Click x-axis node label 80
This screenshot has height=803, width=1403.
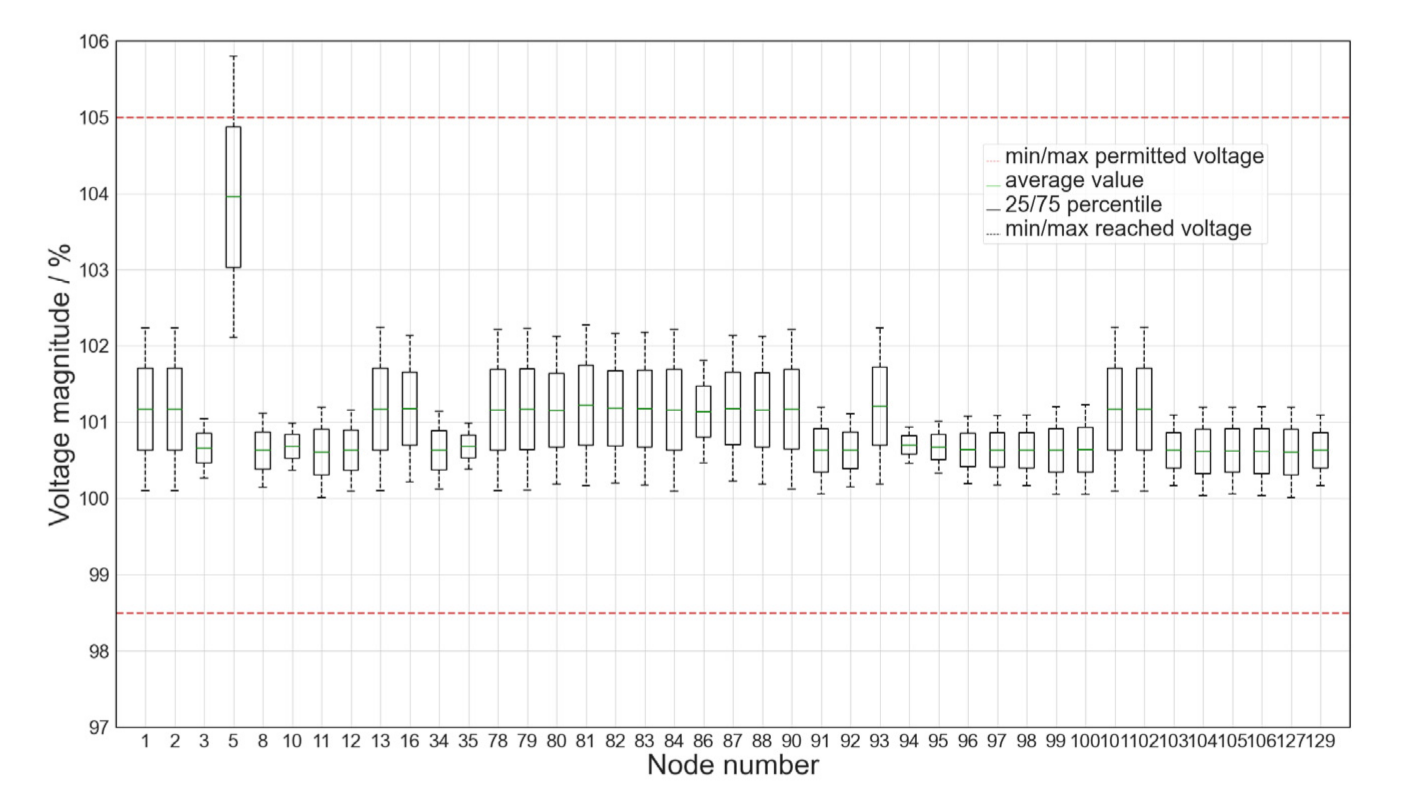pyautogui.click(x=557, y=742)
